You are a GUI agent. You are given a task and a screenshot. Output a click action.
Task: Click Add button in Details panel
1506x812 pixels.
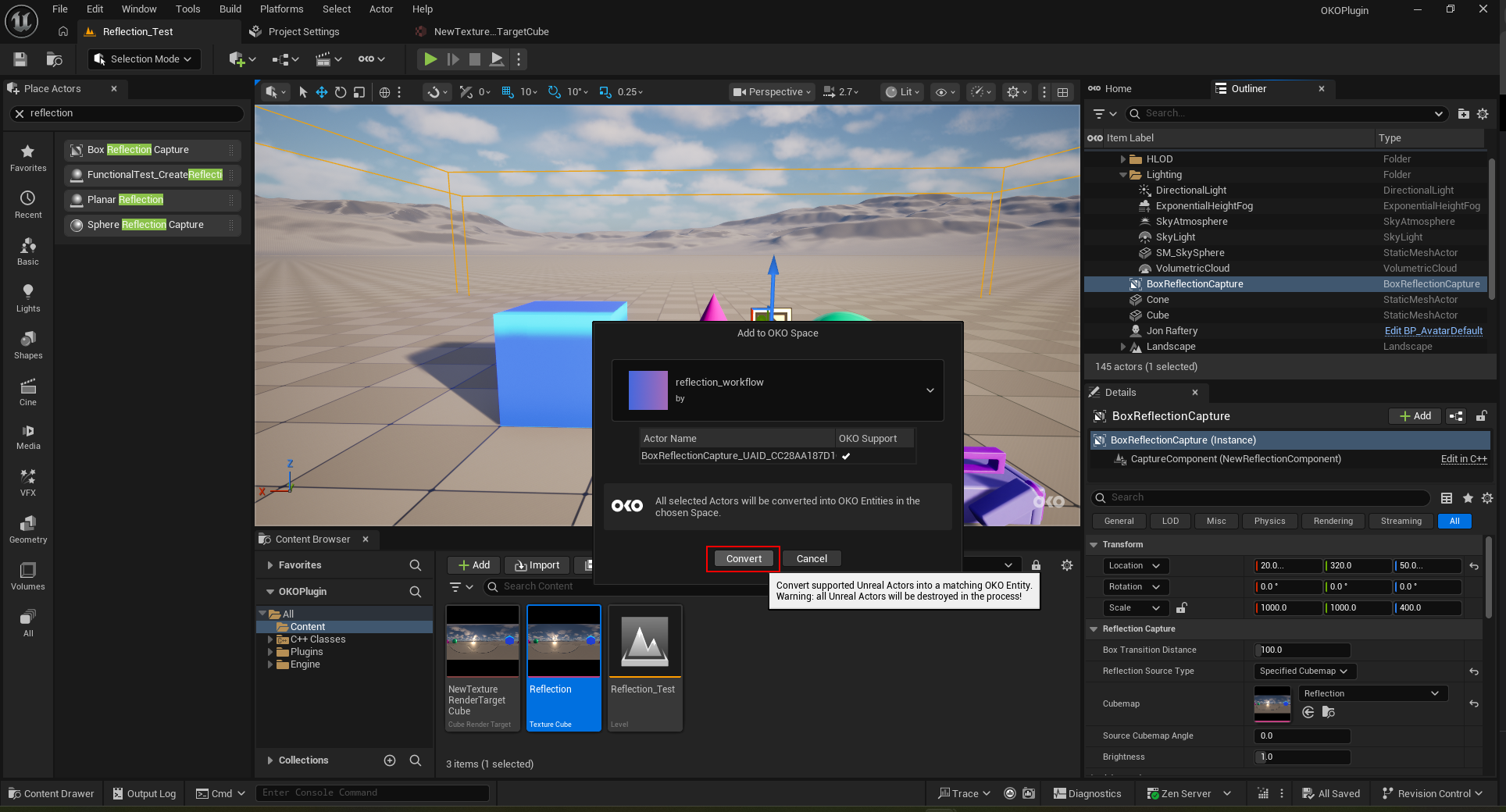click(1415, 416)
